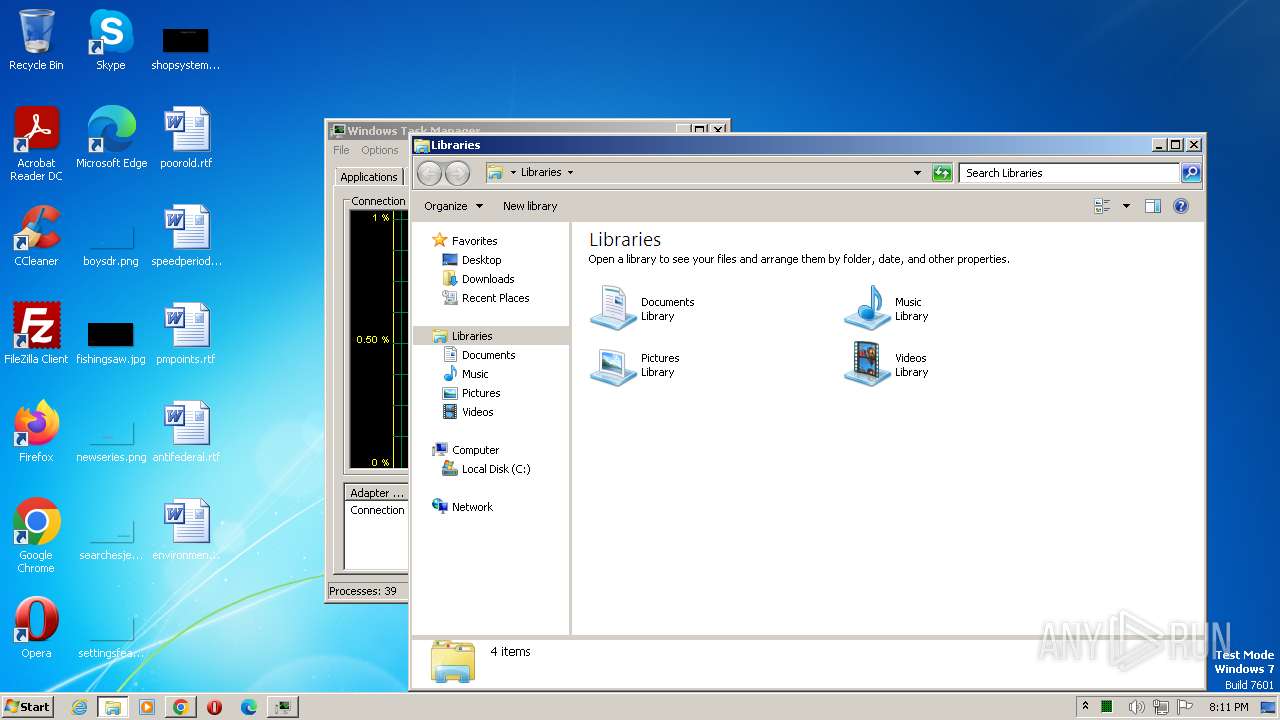Expand the breadcrumb arrow before Libraries

coord(513,172)
